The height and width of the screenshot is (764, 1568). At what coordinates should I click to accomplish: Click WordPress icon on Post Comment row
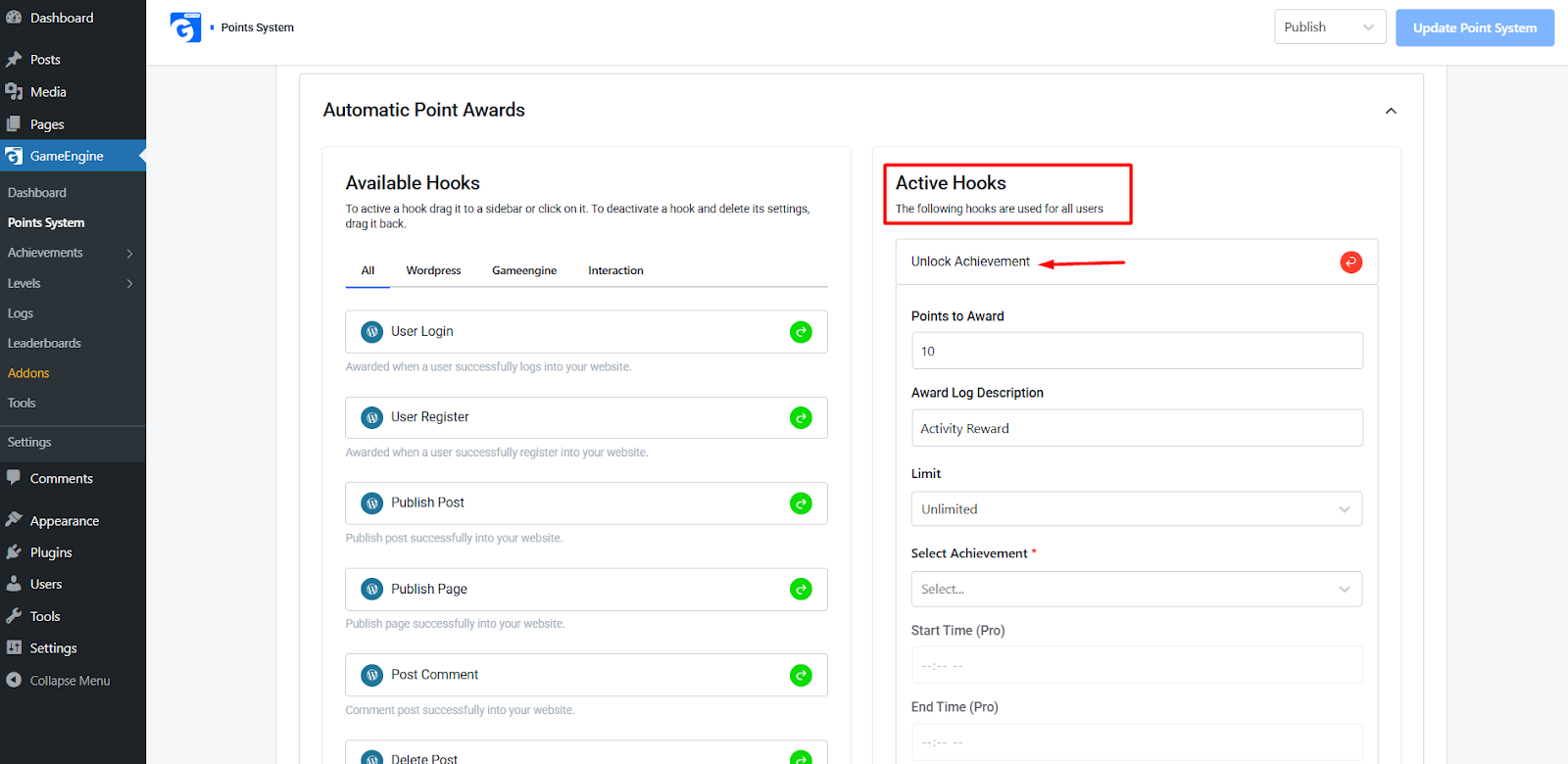point(372,676)
